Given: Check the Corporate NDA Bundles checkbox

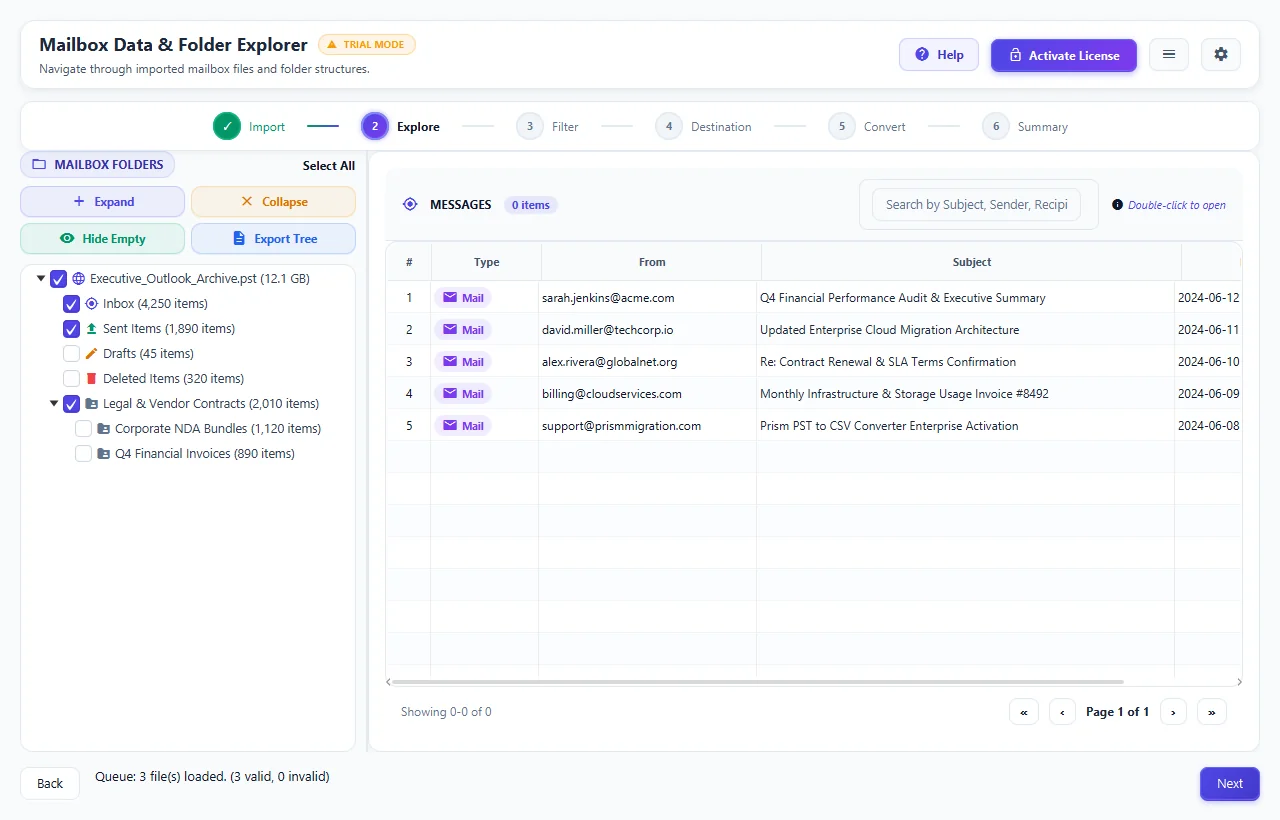Looking at the screenshot, I should point(84,429).
